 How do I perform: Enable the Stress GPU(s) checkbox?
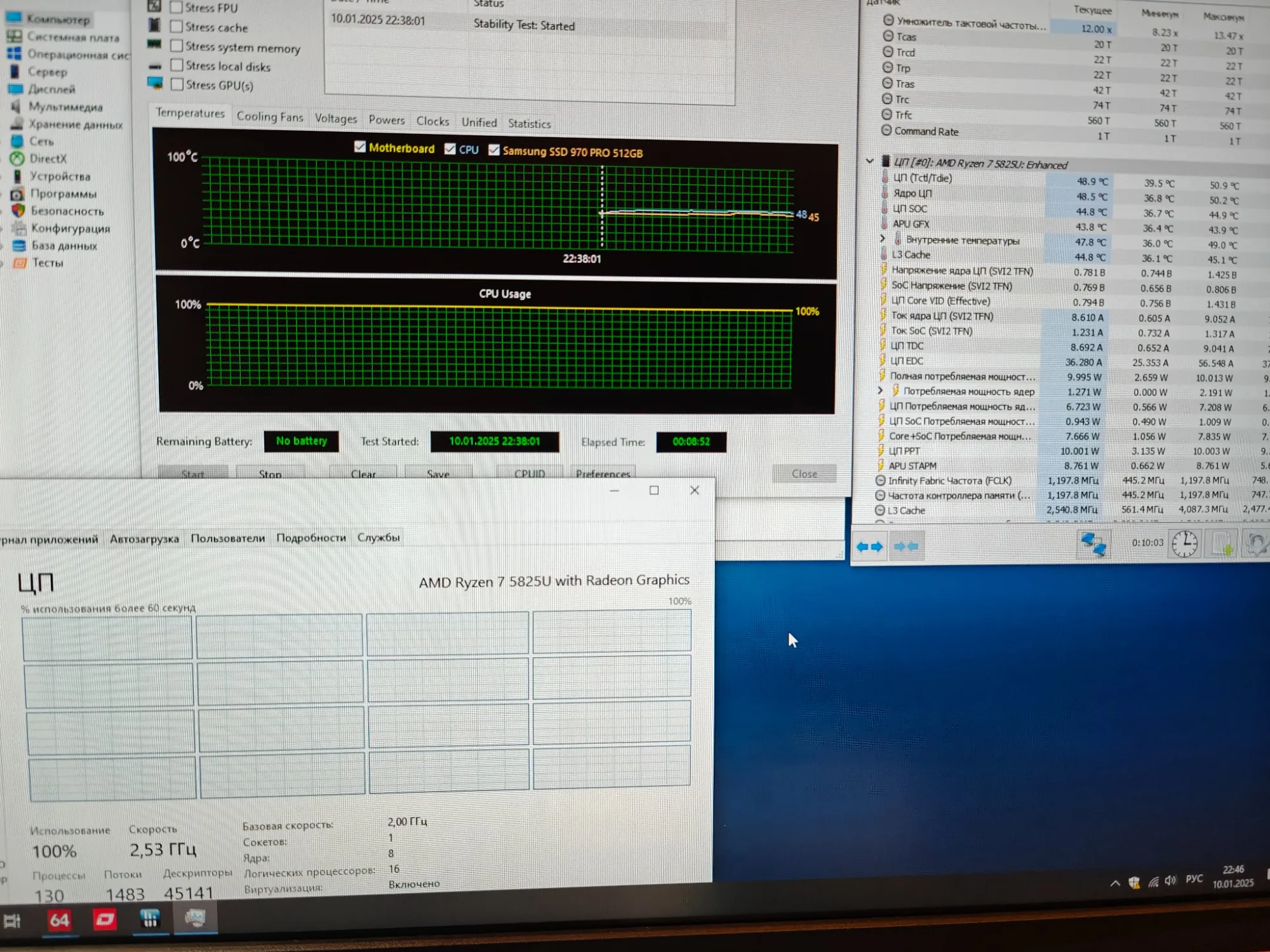click(177, 84)
